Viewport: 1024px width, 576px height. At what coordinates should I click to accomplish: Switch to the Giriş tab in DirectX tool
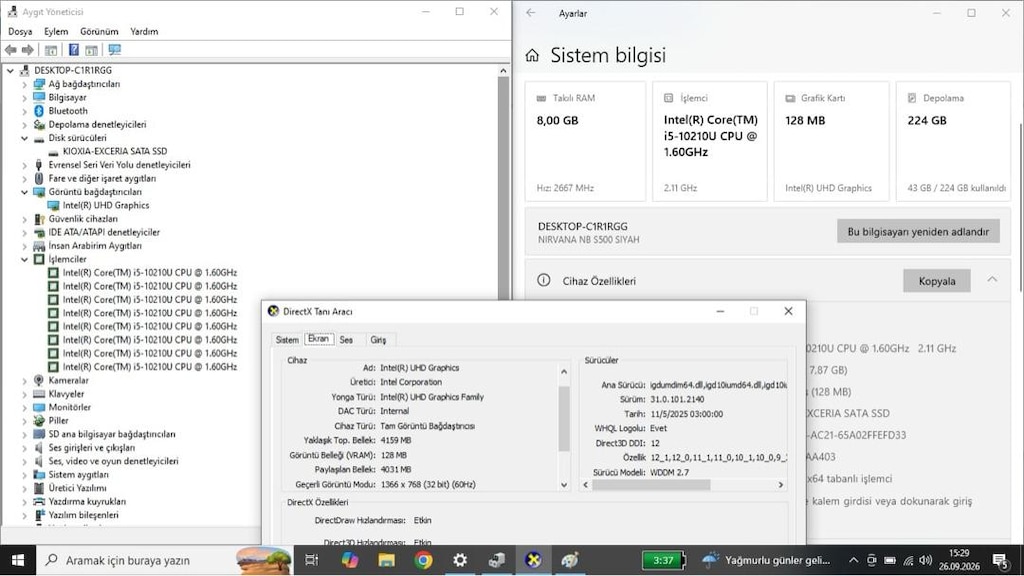[x=378, y=340]
